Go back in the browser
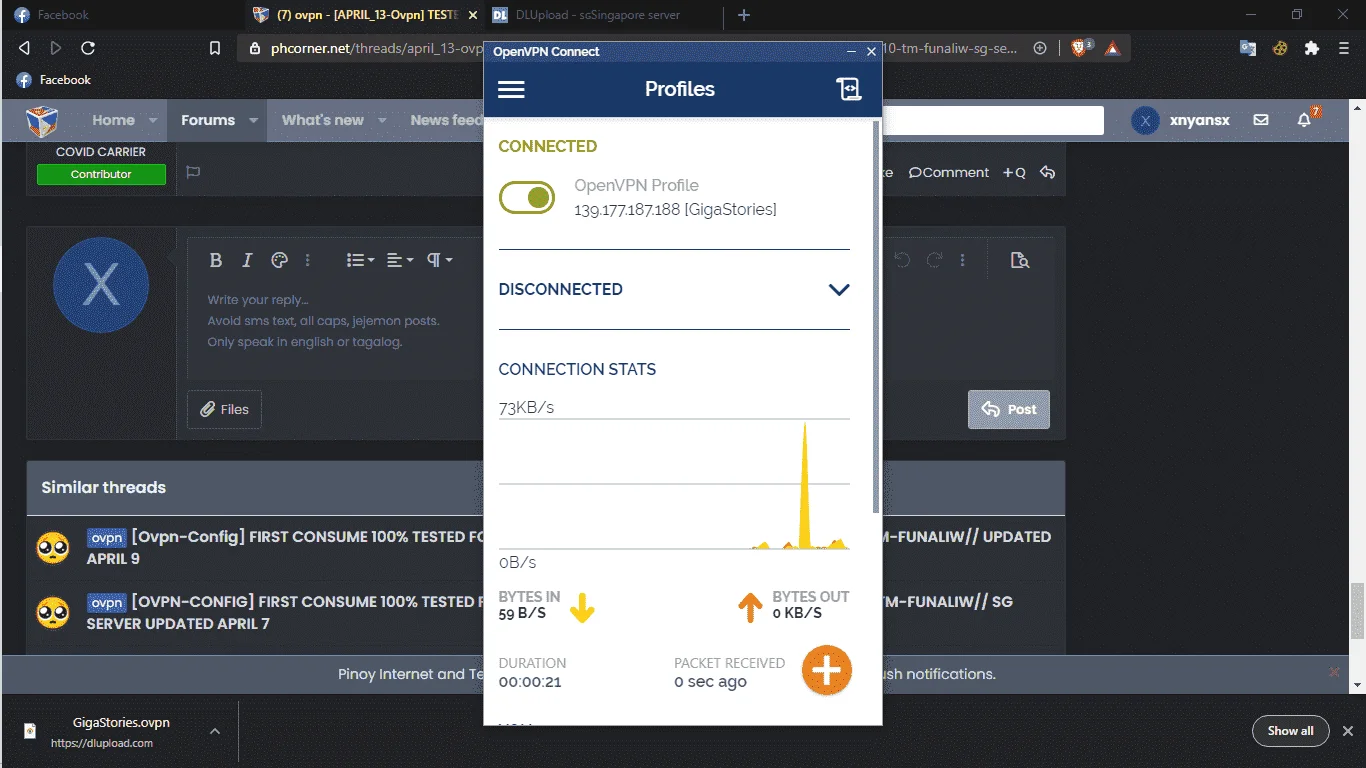 tap(24, 48)
